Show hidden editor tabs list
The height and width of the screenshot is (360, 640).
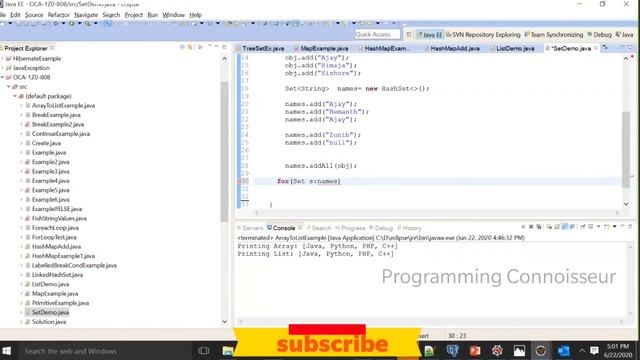(605, 48)
